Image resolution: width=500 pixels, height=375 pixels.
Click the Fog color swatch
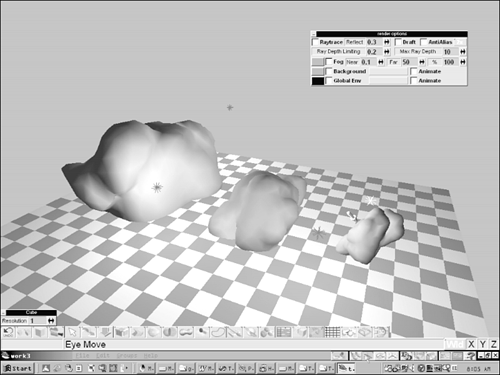[x=318, y=62]
